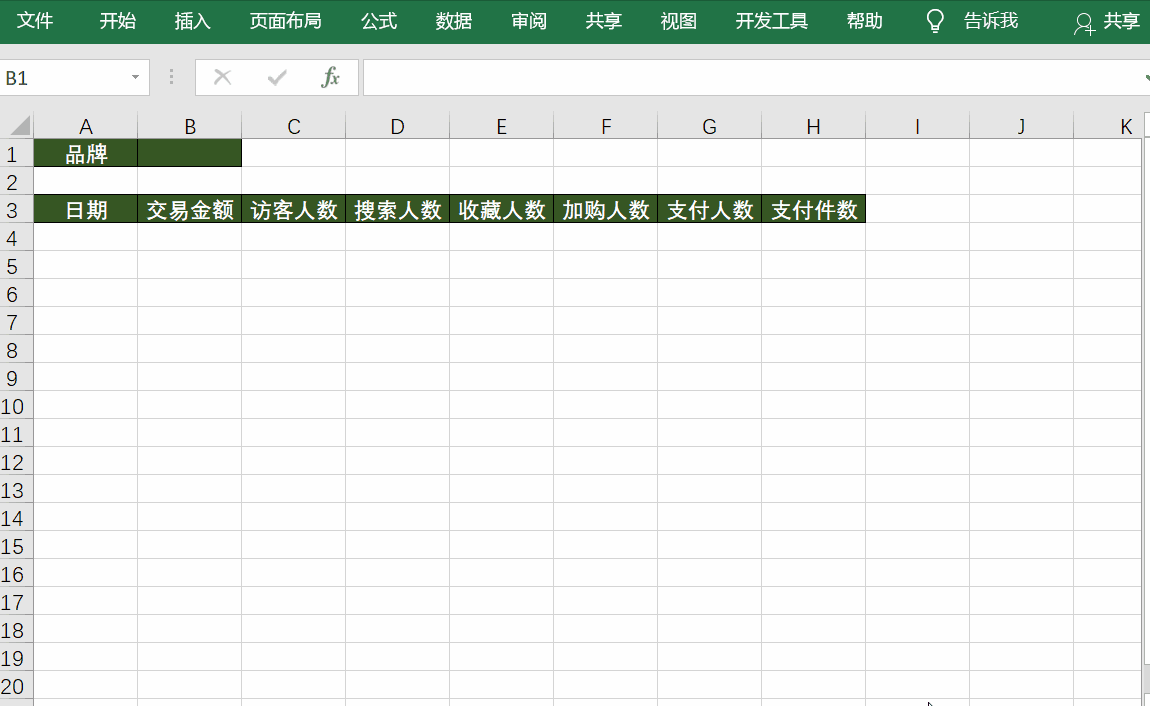Open the 帮助 ribbon tab
This screenshot has width=1150, height=706.
[x=865, y=21]
